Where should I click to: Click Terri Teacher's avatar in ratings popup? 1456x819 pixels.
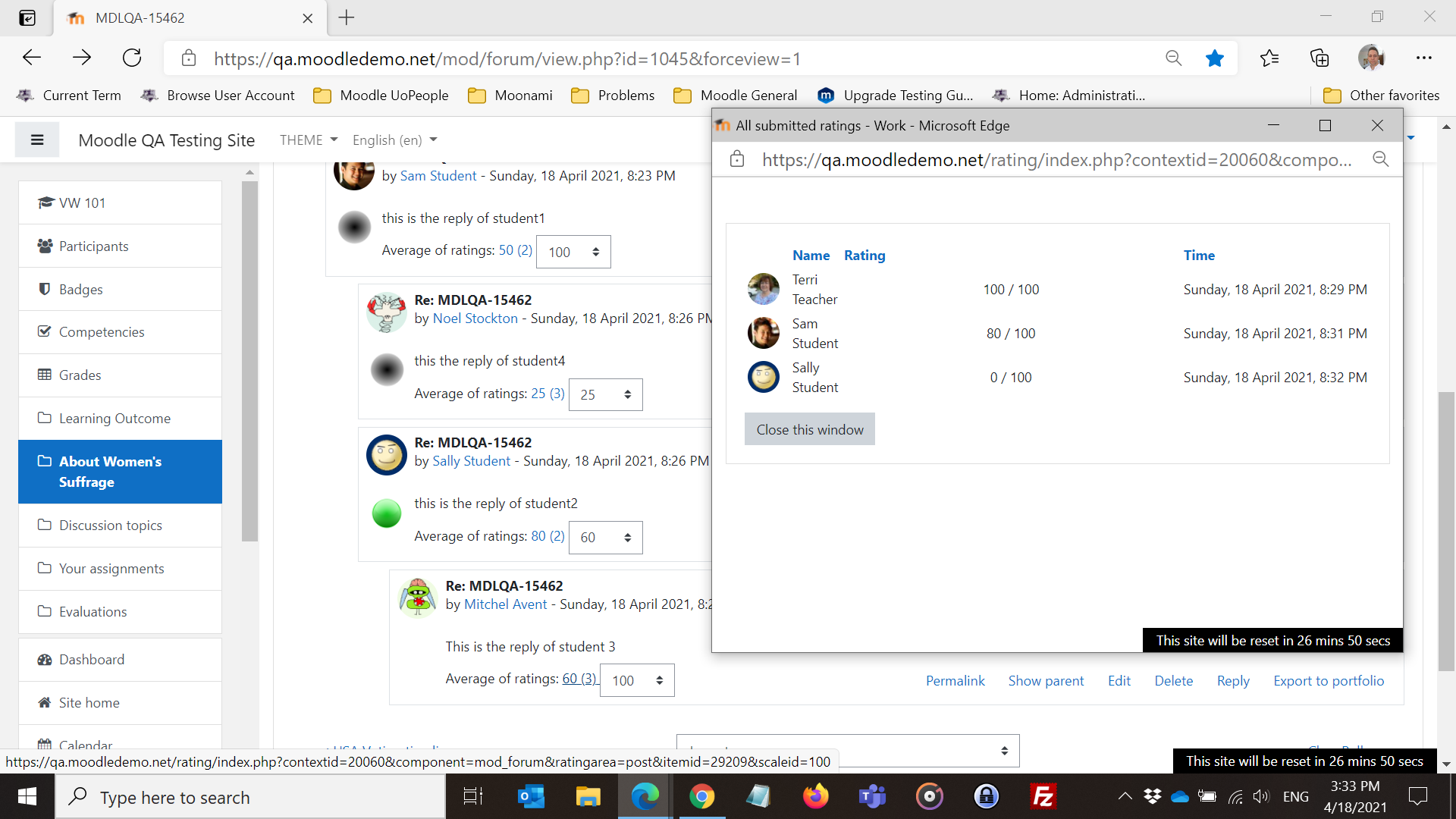[x=764, y=289]
